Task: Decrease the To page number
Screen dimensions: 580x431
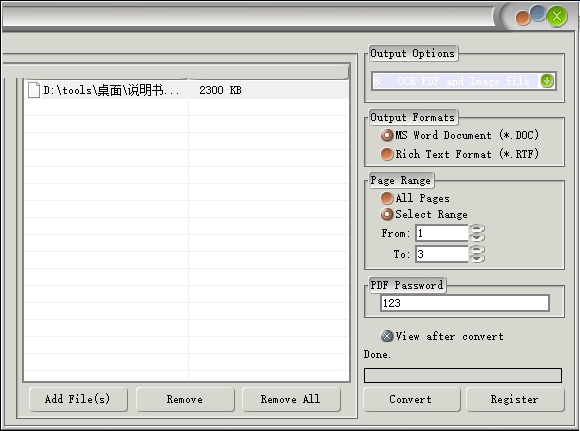Action: [477, 258]
